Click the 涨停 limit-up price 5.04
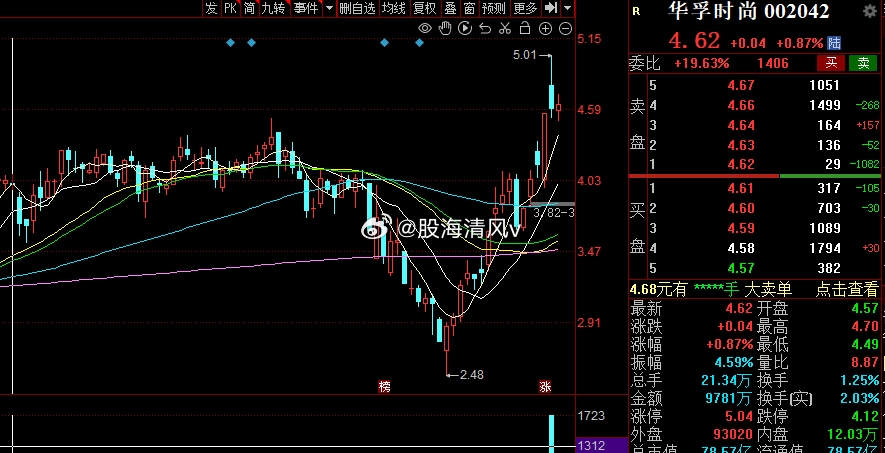Image resolution: width=885 pixels, height=453 pixels. 739,417
